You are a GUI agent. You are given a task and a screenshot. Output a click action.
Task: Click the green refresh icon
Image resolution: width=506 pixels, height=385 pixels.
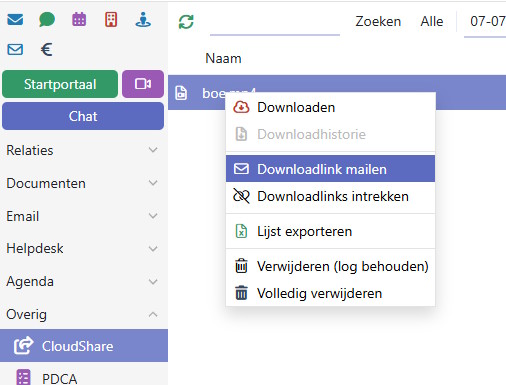click(x=186, y=22)
